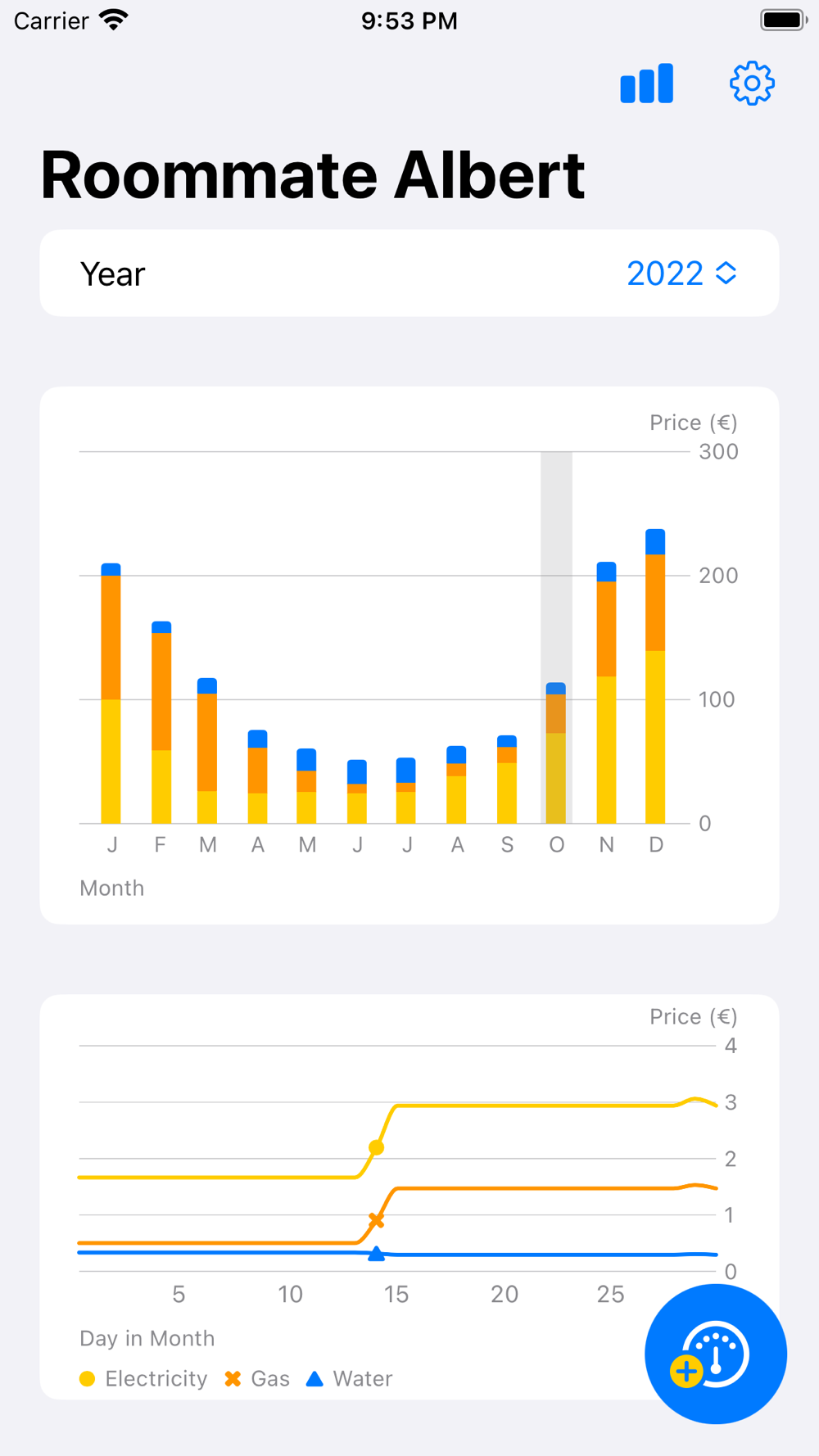
Task: Select the February bar's orange gas segment
Action: (x=161, y=692)
